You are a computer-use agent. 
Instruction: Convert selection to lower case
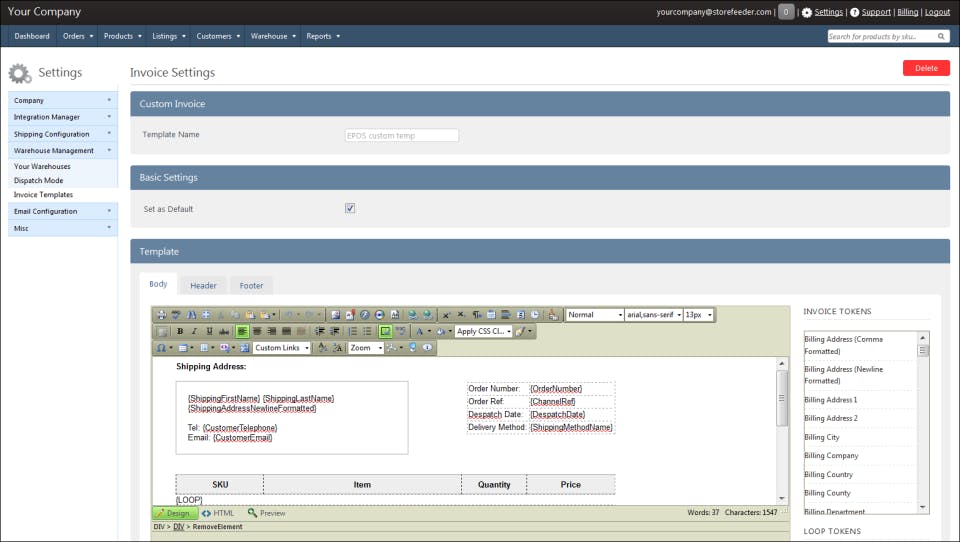pyautogui.click(x=323, y=347)
